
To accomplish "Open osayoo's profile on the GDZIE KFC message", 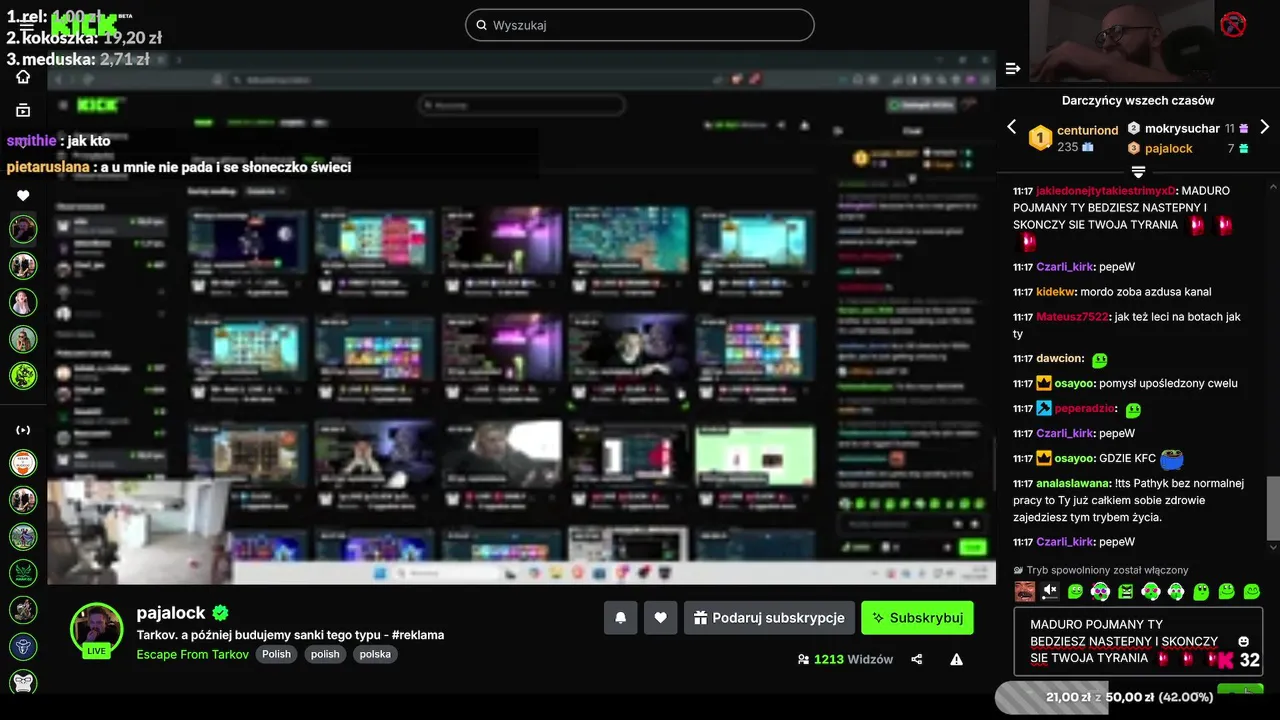I will [1075, 458].
